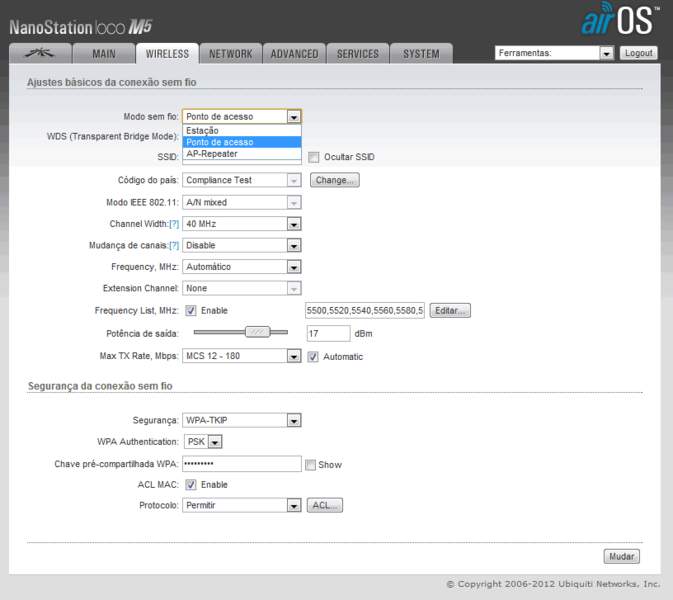Collapse the Modo sem fio dropdown
This screenshot has height=600, width=673.
tap(242, 117)
